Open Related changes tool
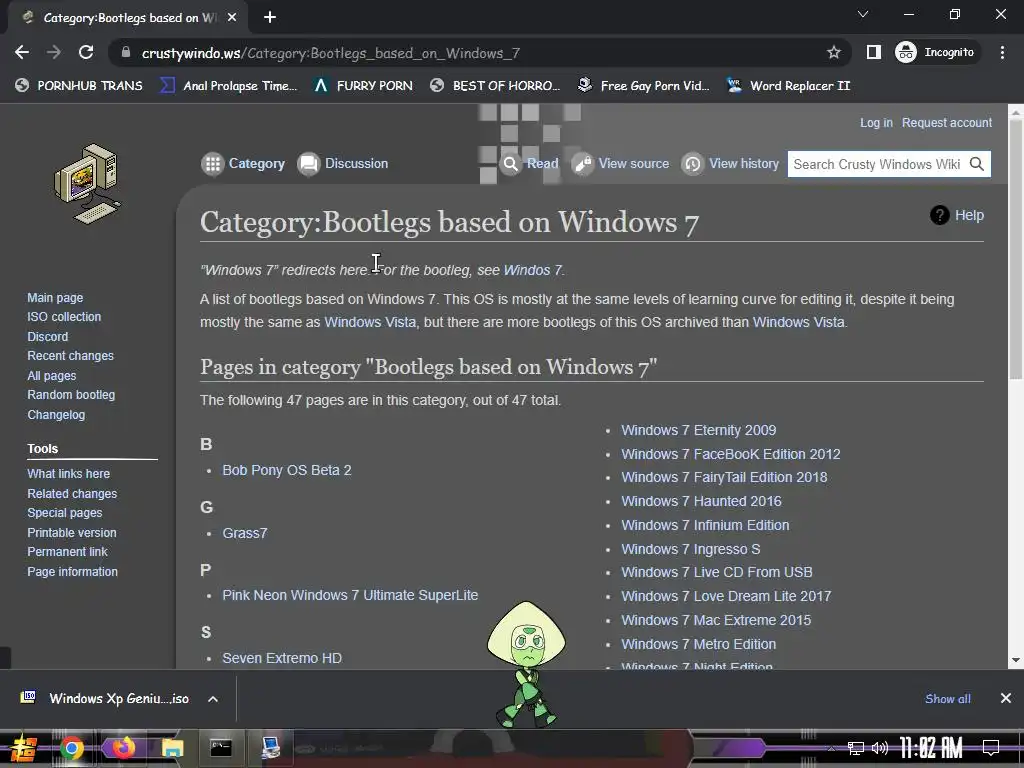Viewport: 1024px width, 768px height. [72, 494]
